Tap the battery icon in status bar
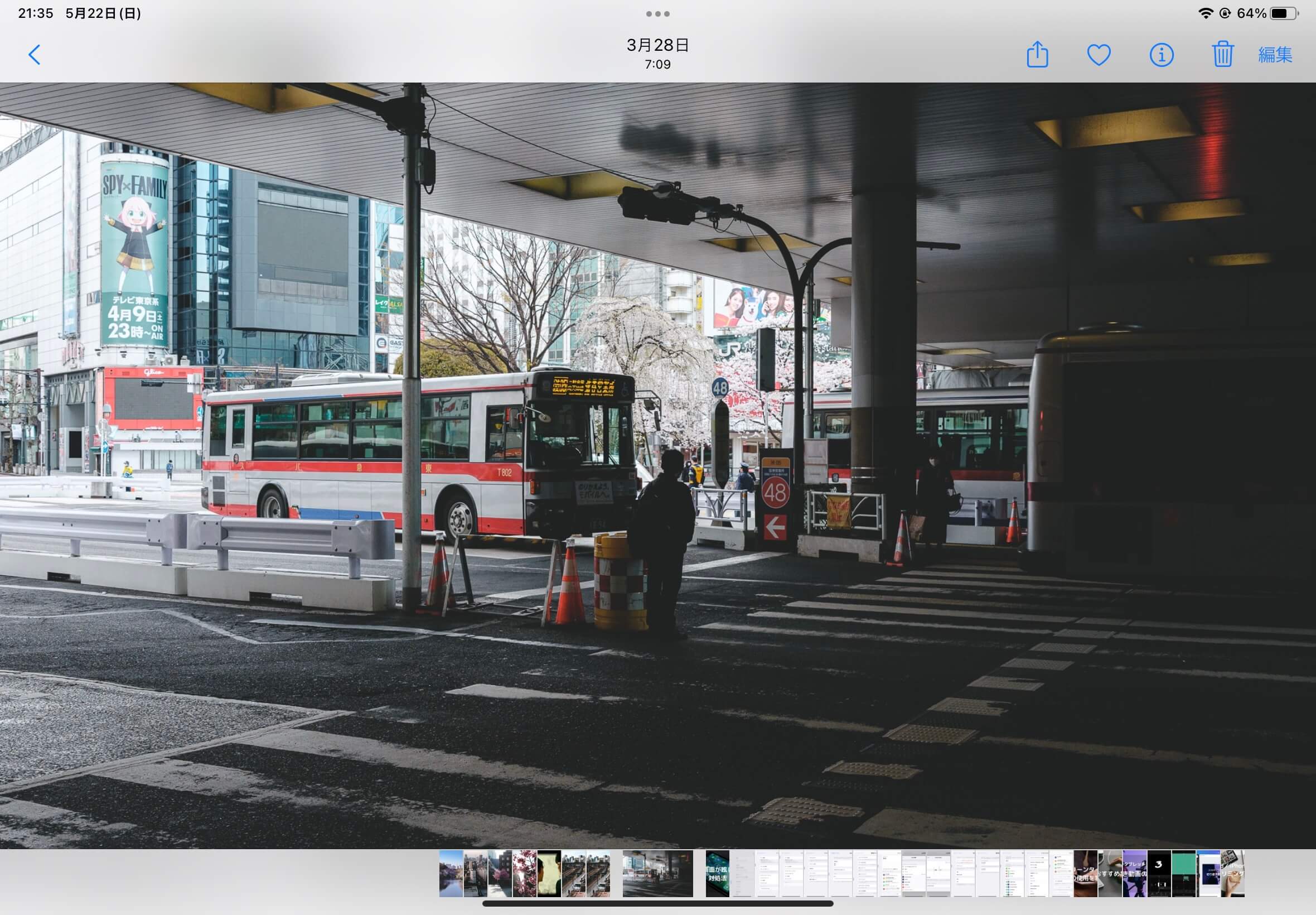The image size is (1316, 915). 1284,13
